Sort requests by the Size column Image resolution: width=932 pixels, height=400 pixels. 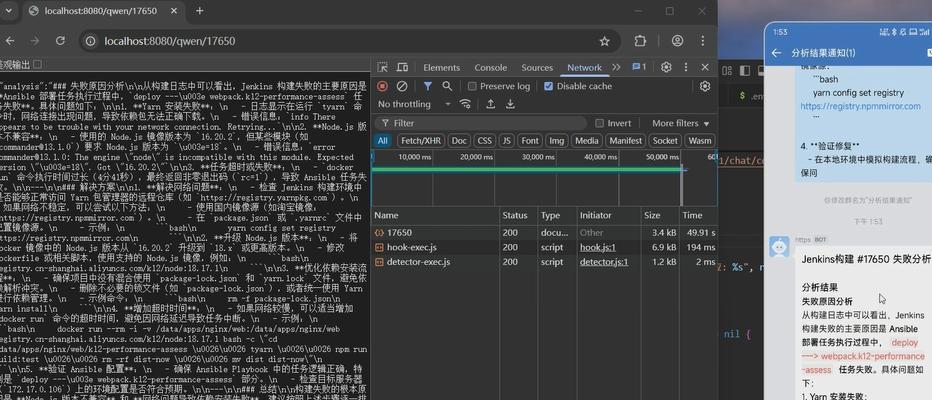point(659,215)
